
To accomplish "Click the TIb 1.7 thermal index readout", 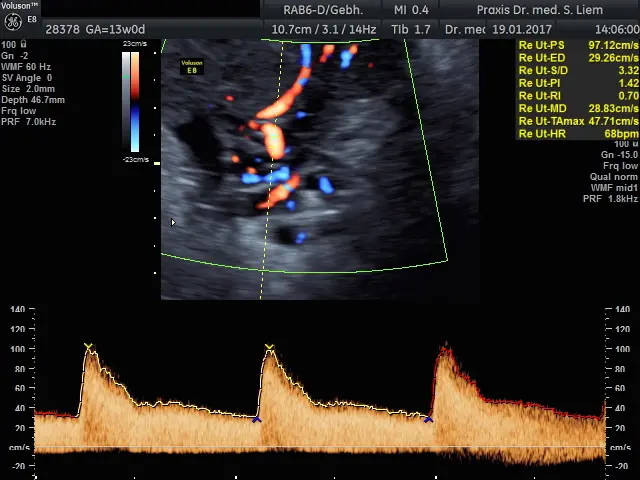I will pyautogui.click(x=410, y=30).
